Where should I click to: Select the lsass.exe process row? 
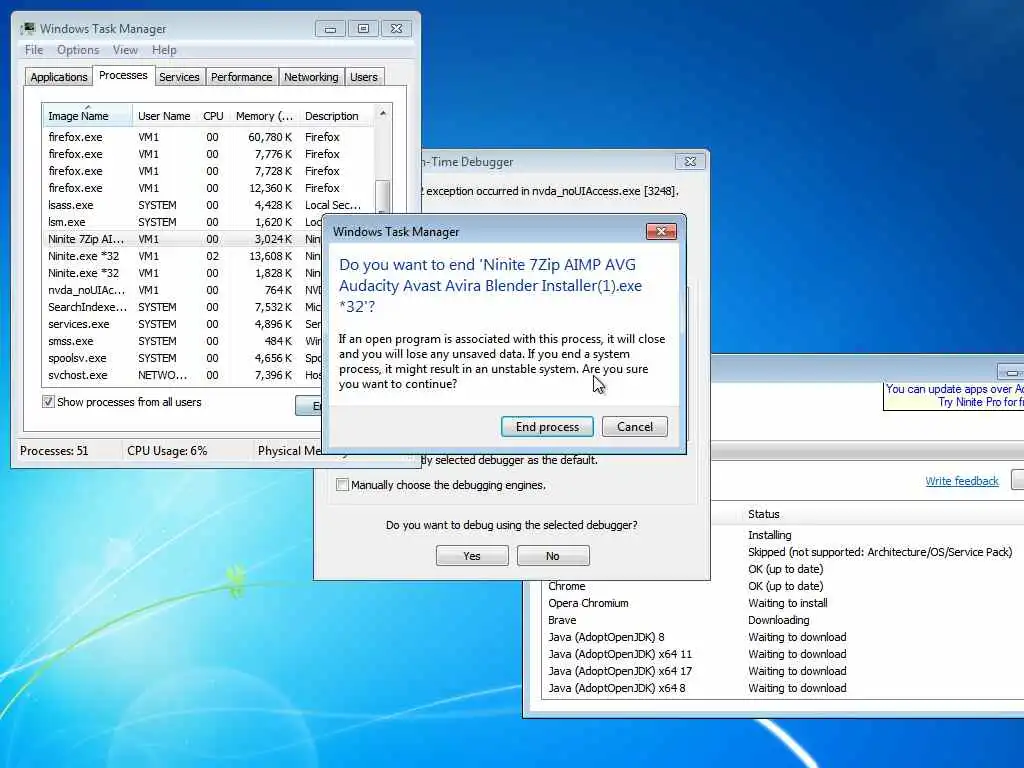[208, 205]
